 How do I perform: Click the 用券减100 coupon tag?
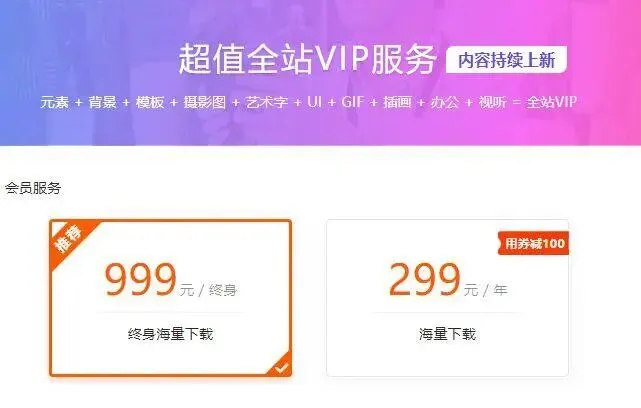click(533, 244)
